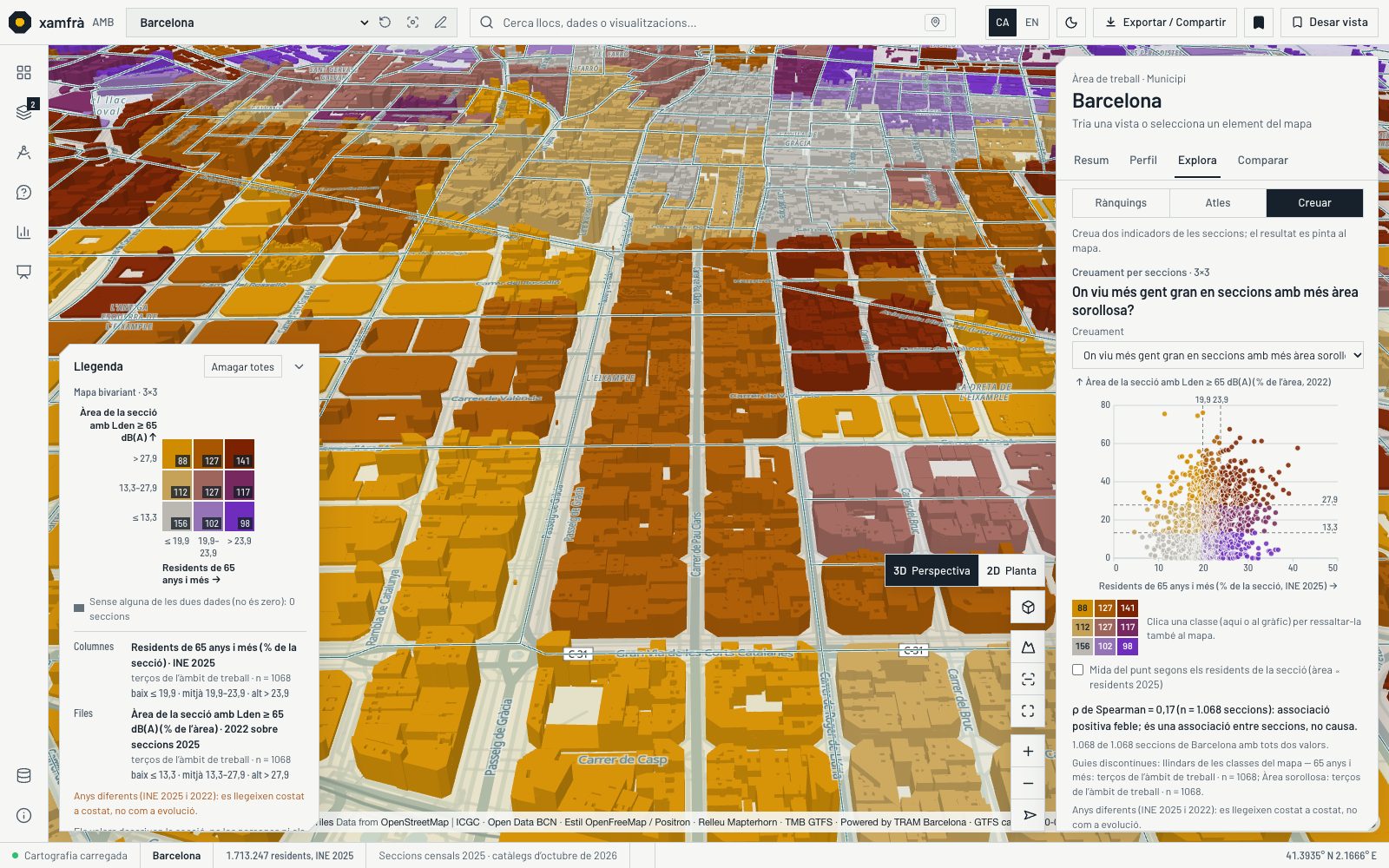Collapse the Llegenda panel chevron
The height and width of the screenshot is (868, 1389).
(x=299, y=367)
